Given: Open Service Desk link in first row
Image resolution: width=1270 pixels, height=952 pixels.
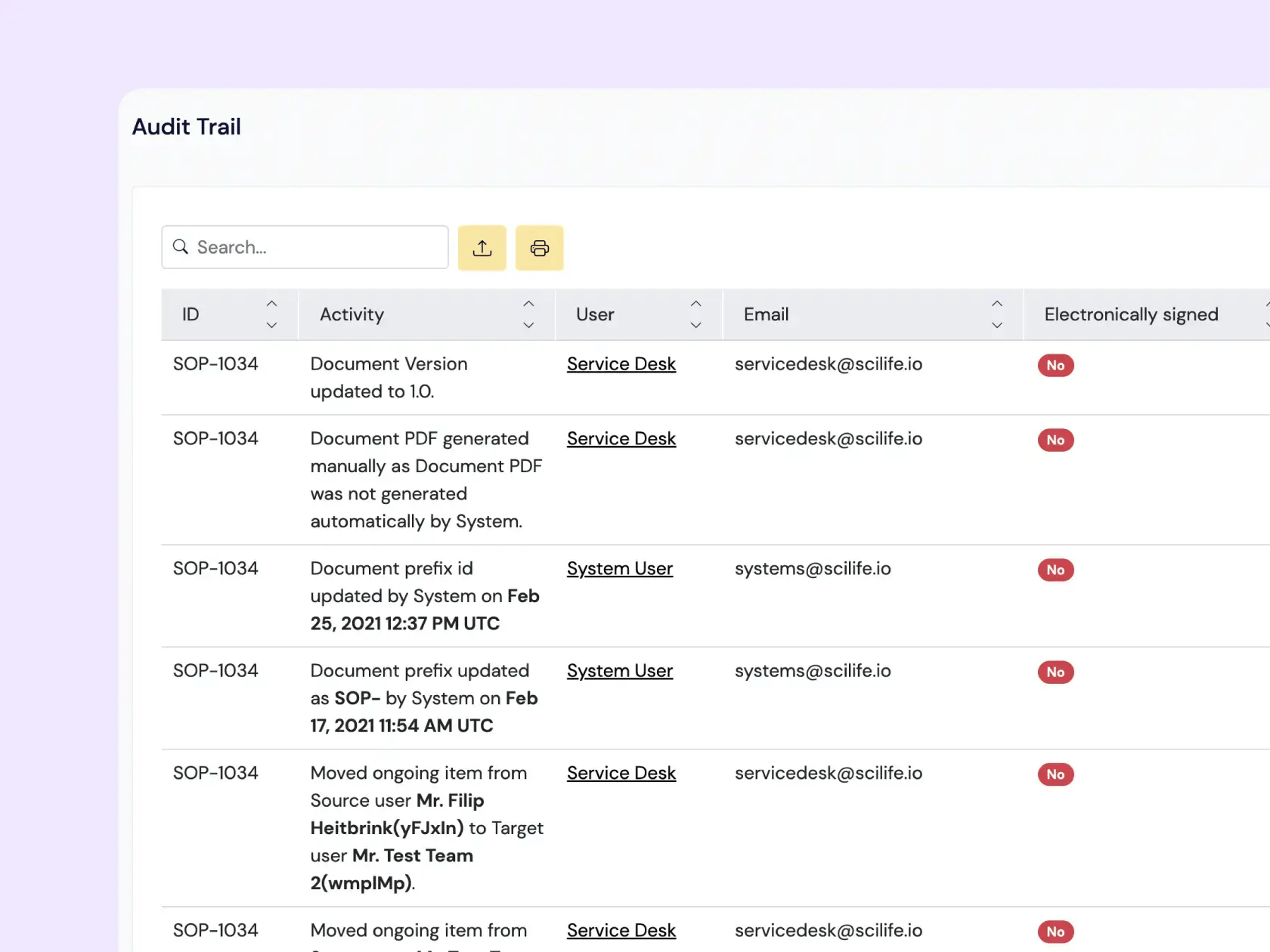Looking at the screenshot, I should (x=621, y=364).
